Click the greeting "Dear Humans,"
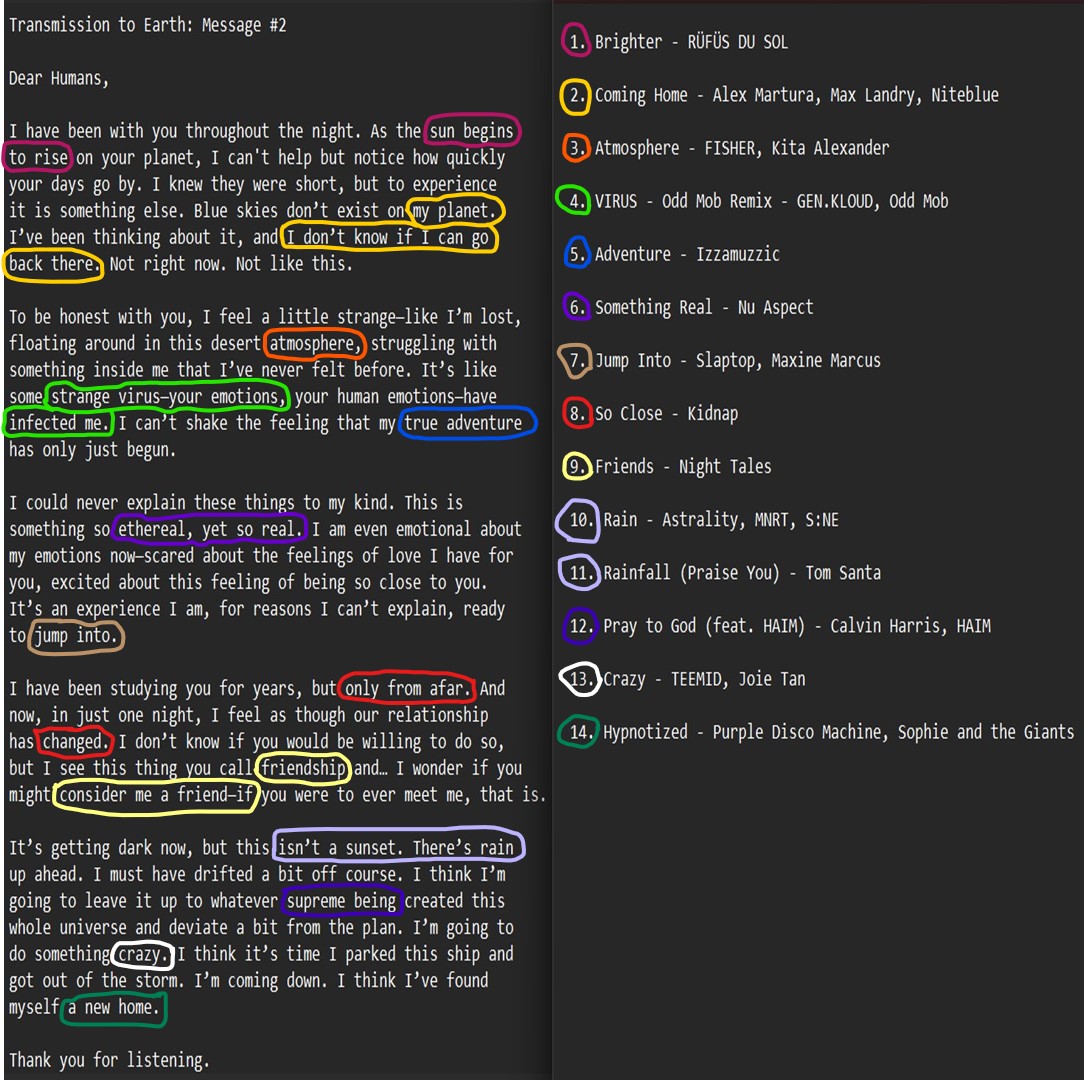The image size is (1084, 1080). pos(59,78)
